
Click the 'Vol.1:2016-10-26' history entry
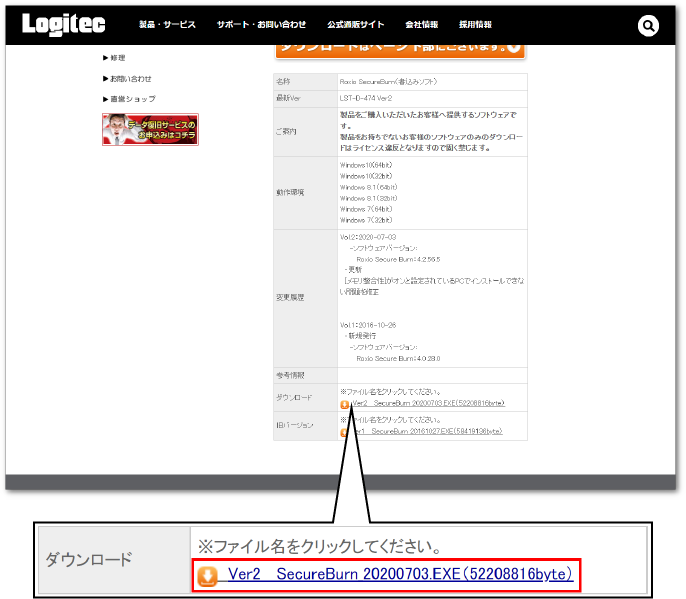point(368,325)
